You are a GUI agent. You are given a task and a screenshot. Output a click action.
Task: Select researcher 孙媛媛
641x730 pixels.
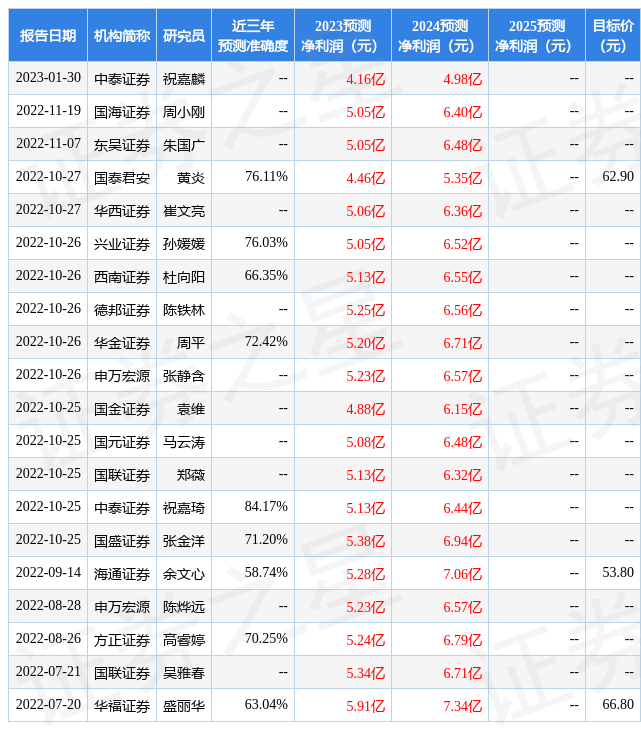184,244
